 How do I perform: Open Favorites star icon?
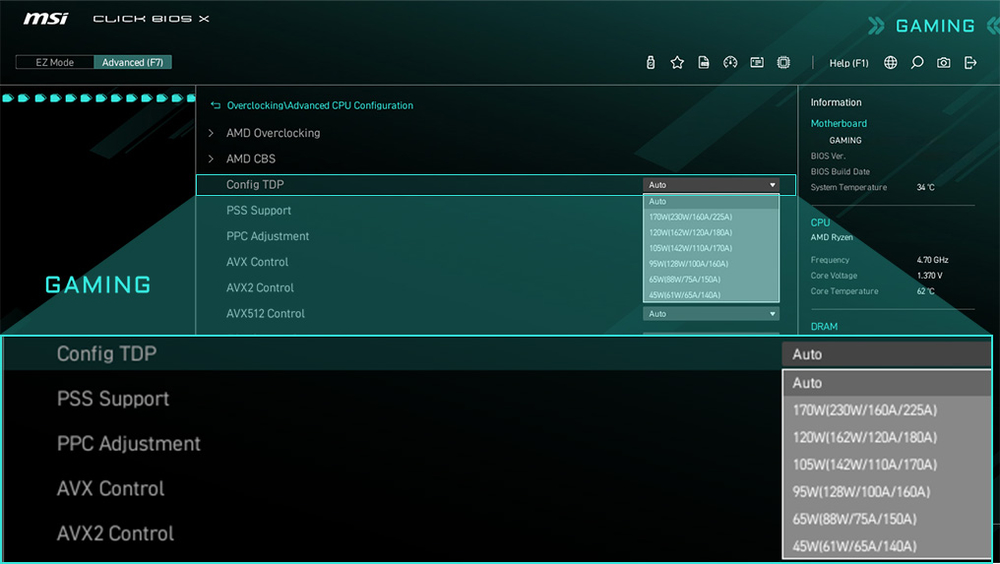click(x=677, y=63)
